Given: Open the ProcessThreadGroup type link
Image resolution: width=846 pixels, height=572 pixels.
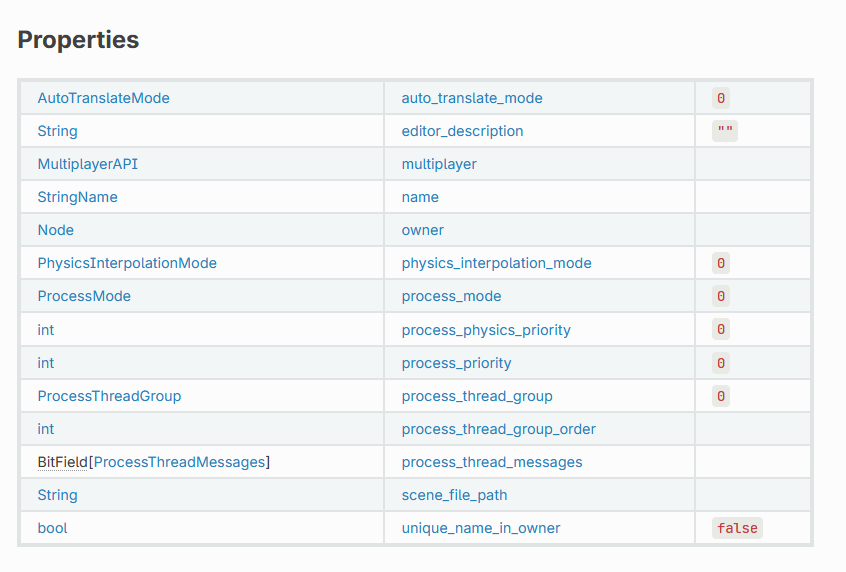Looking at the screenshot, I should tap(109, 396).
